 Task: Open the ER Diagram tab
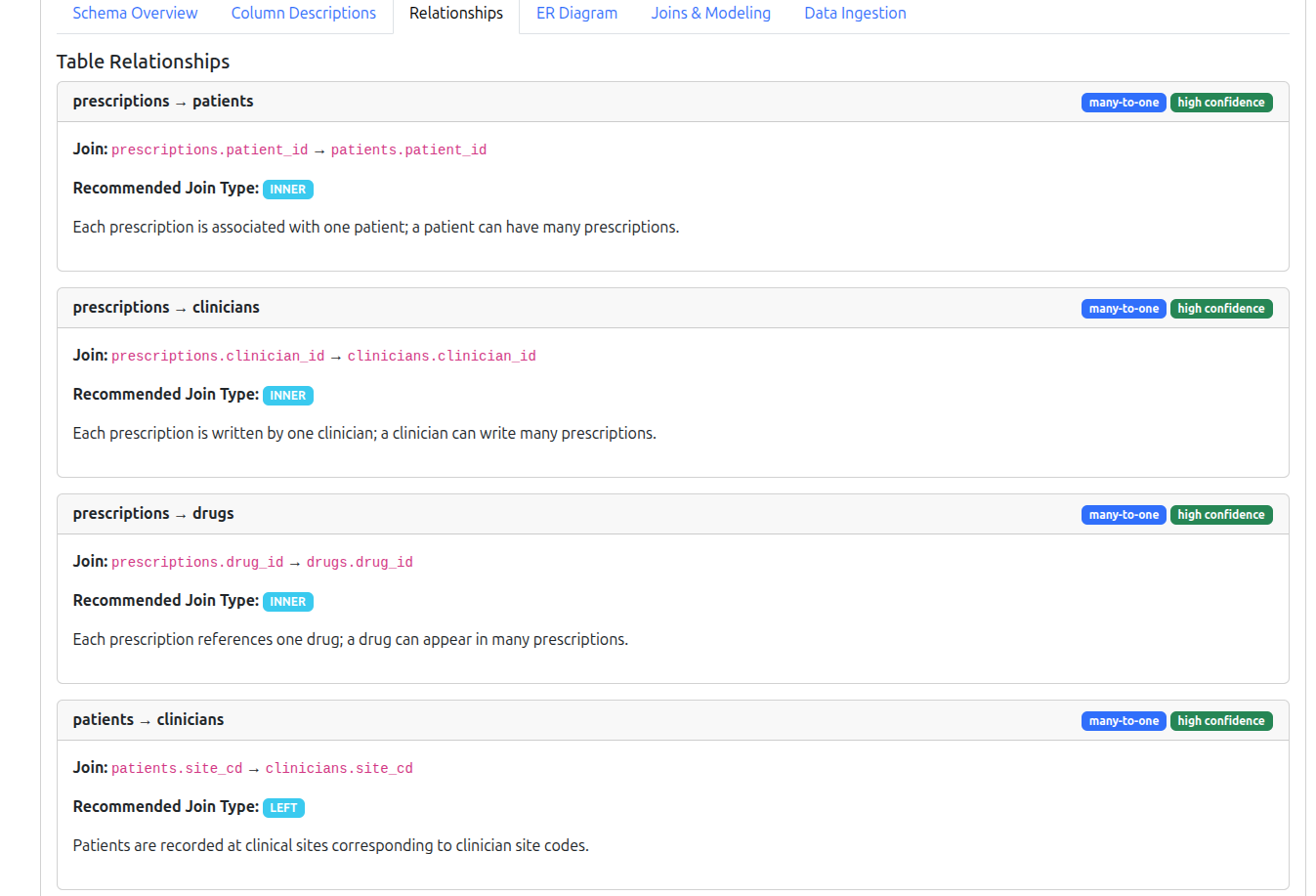pyautogui.click(x=576, y=14)
